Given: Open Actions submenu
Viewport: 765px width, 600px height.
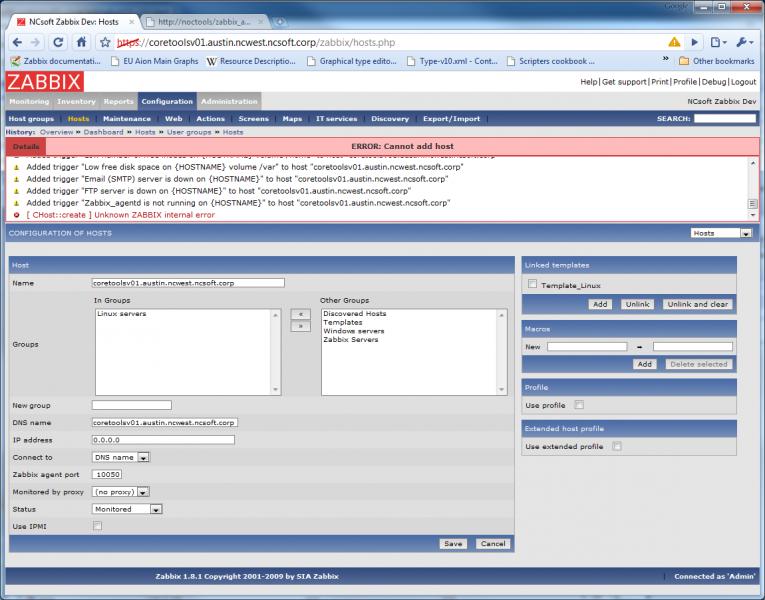Looking at the screenshot, I should pyautogui.click(x=210, y=119).
